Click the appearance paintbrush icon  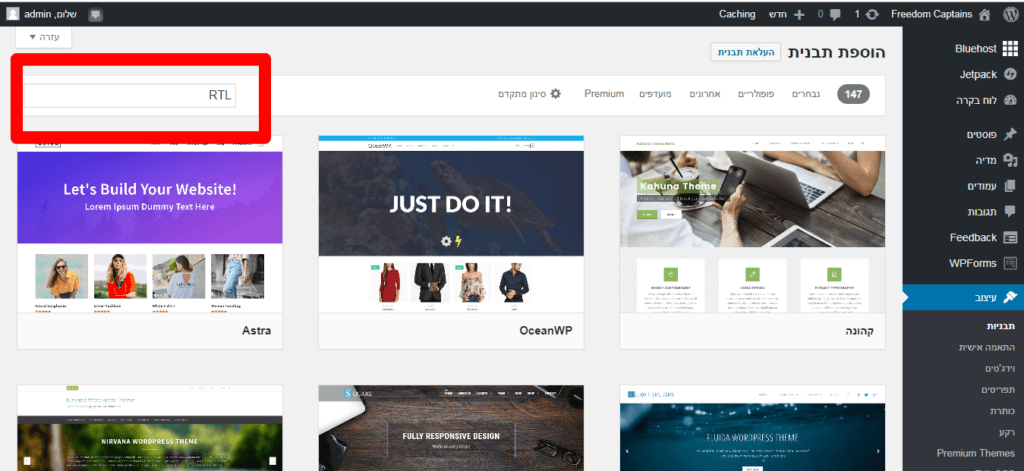point(1010,297)
